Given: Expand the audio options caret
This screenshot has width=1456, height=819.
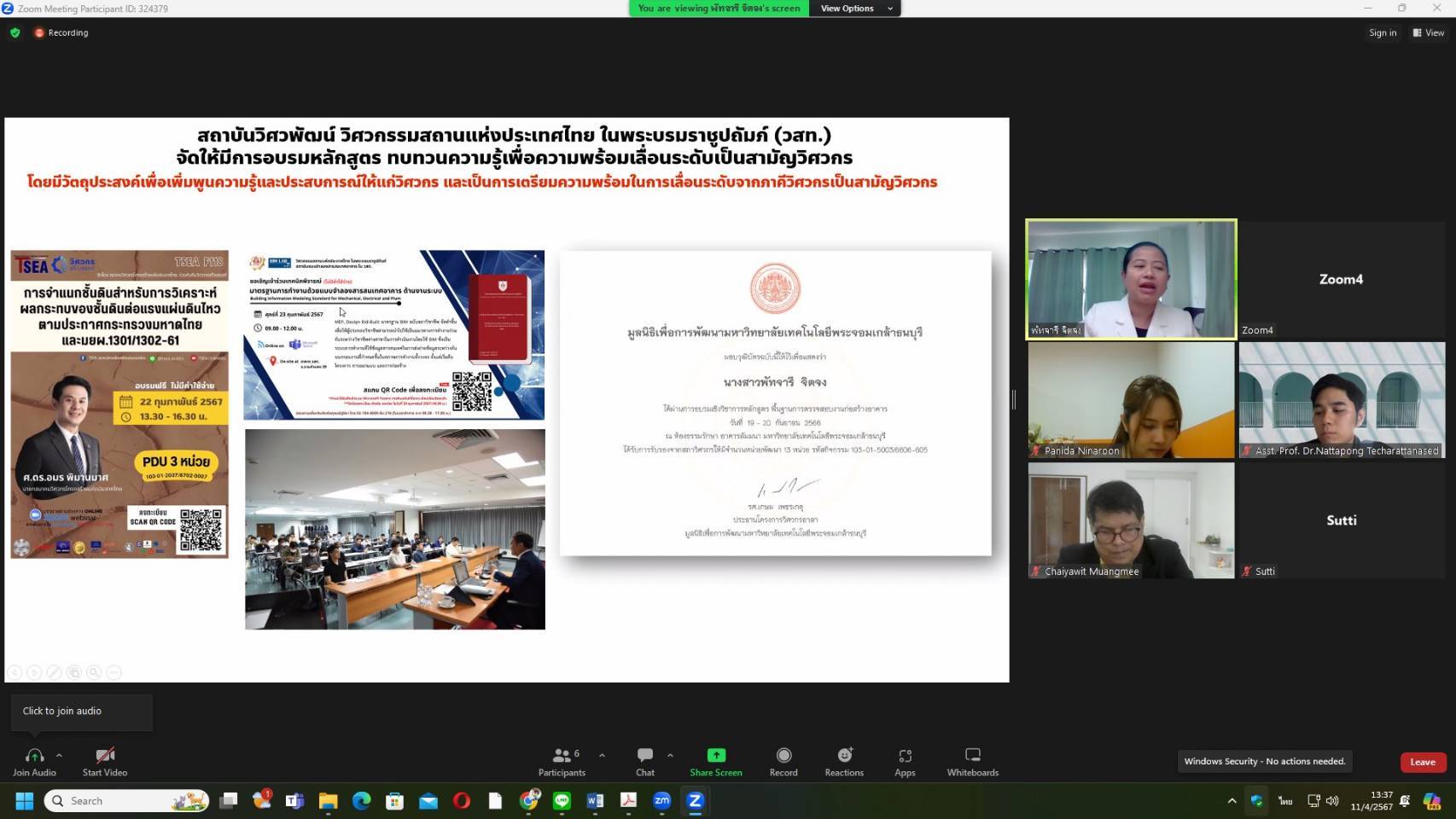Looking at the screenshot, I should click(59, 755).
